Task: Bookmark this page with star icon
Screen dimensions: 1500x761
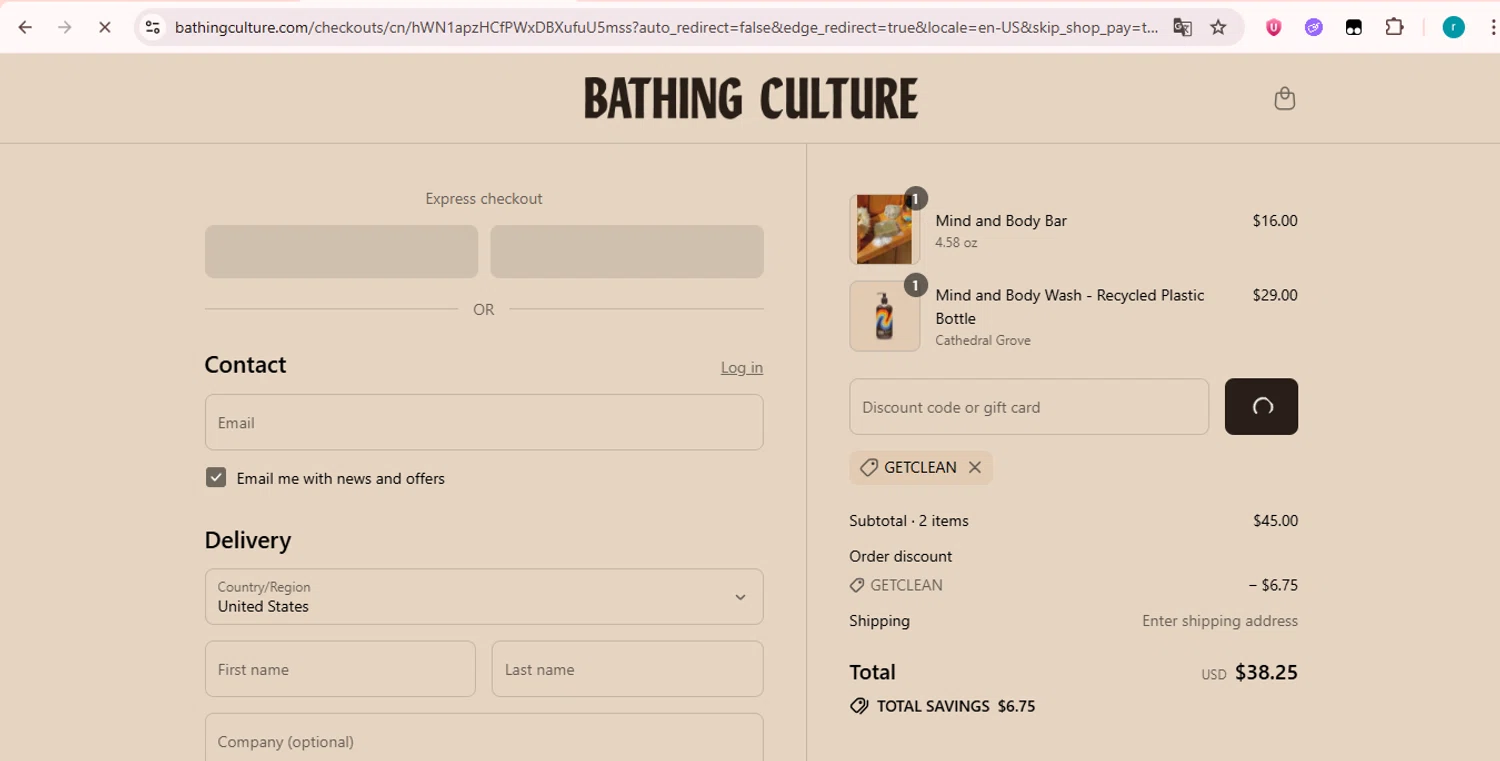Action: click(1218, 27)
